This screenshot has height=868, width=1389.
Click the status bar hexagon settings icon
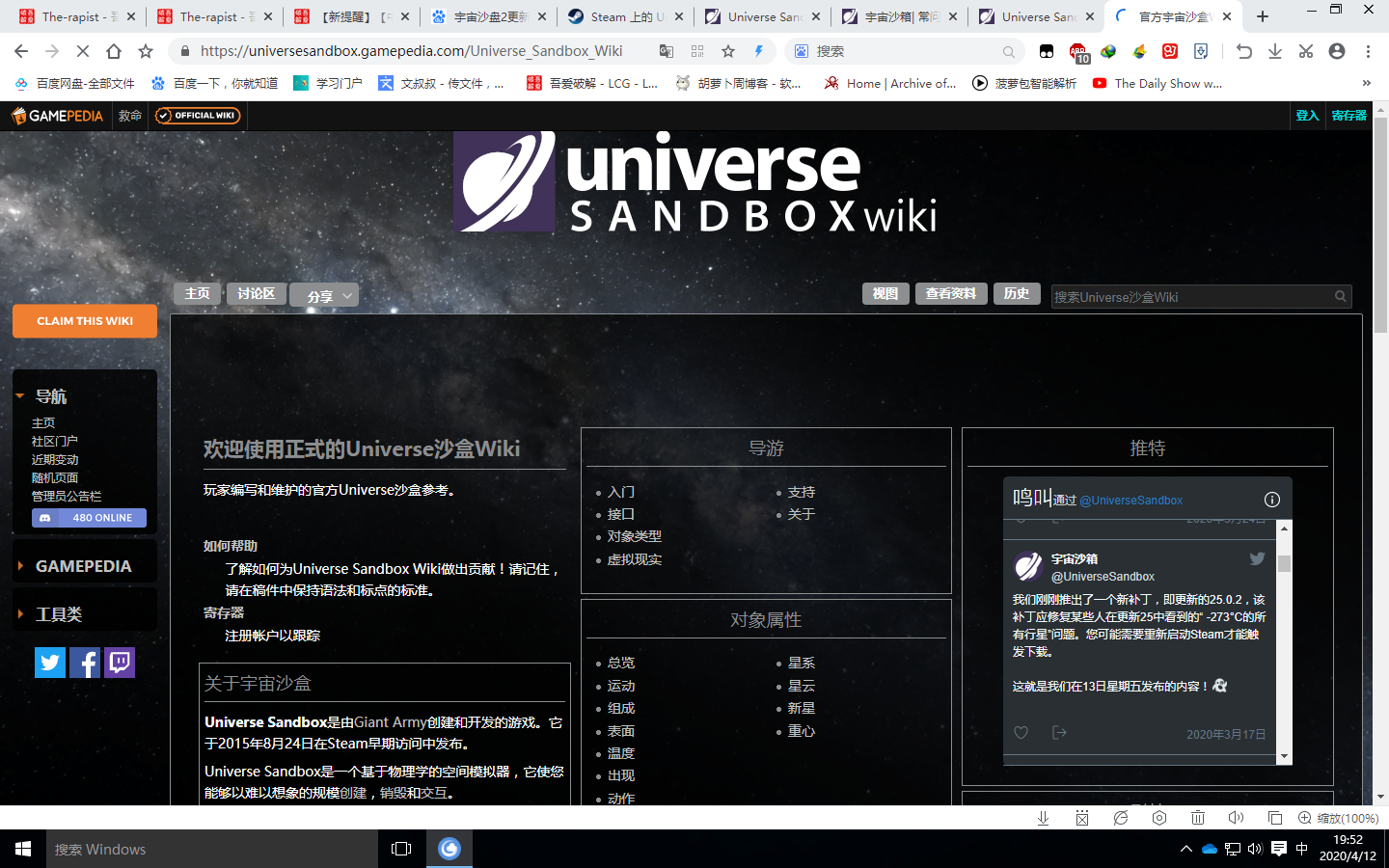(x=1159, y=818)
